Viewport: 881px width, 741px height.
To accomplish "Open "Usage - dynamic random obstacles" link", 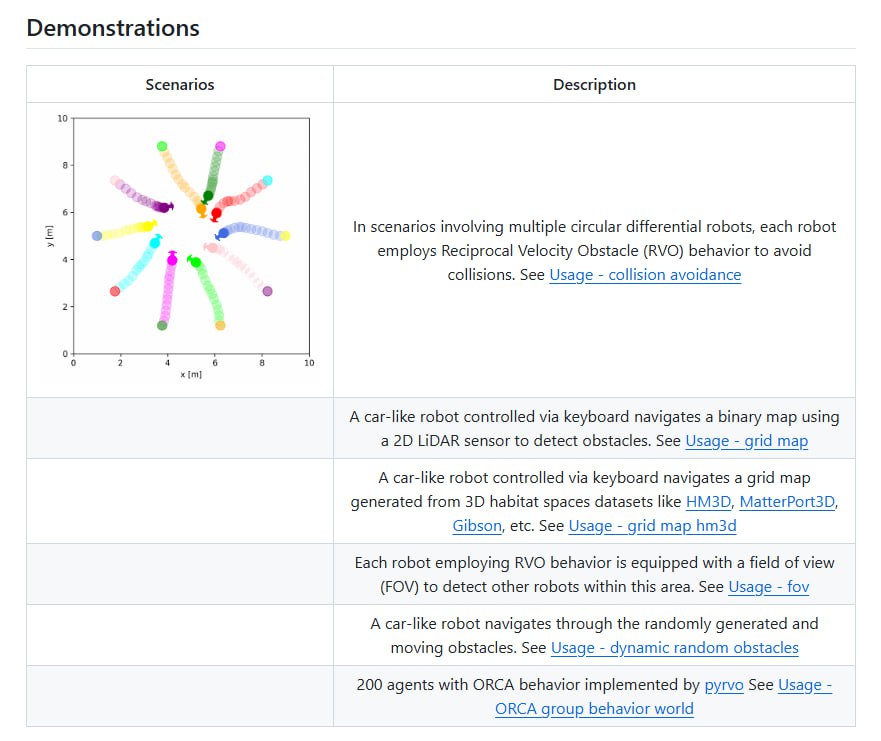I will 674,648.
